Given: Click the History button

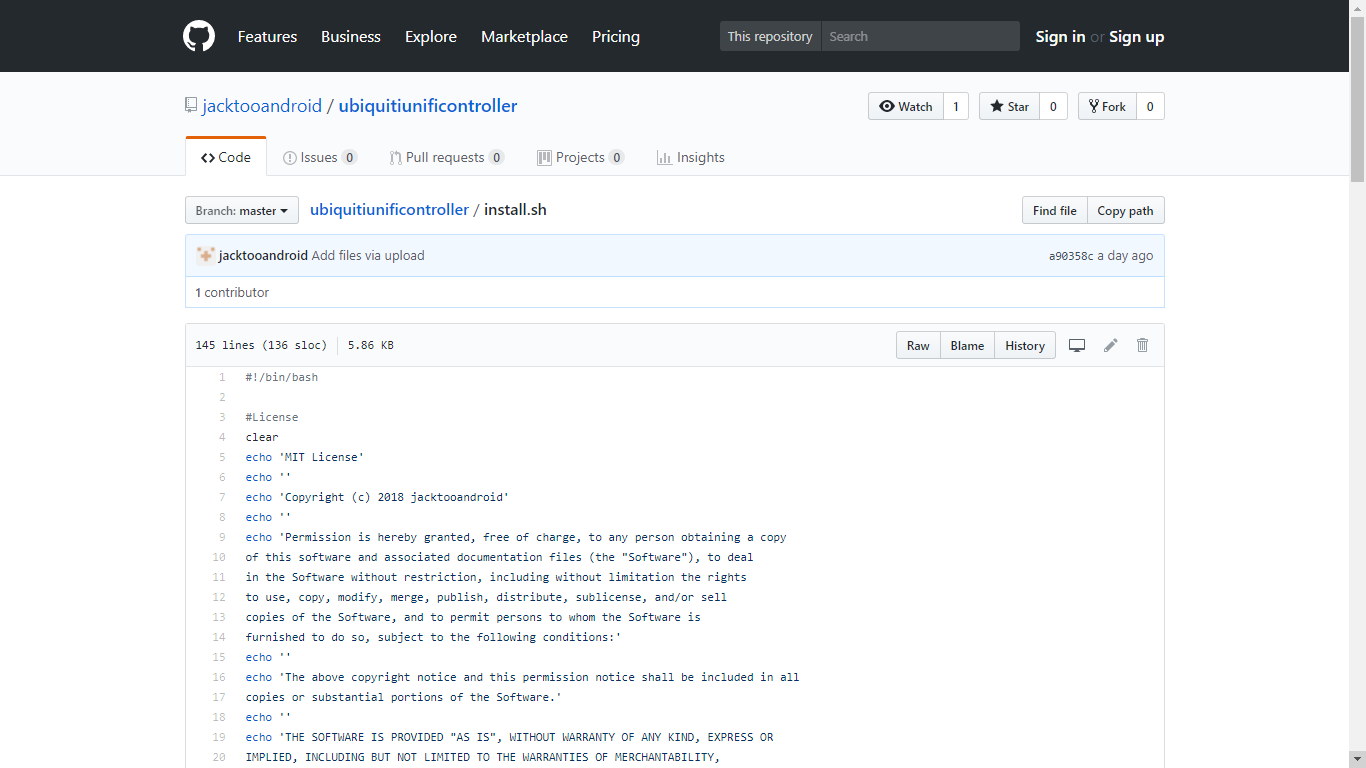Looking at the screenshot, I should coord(1025,346).
